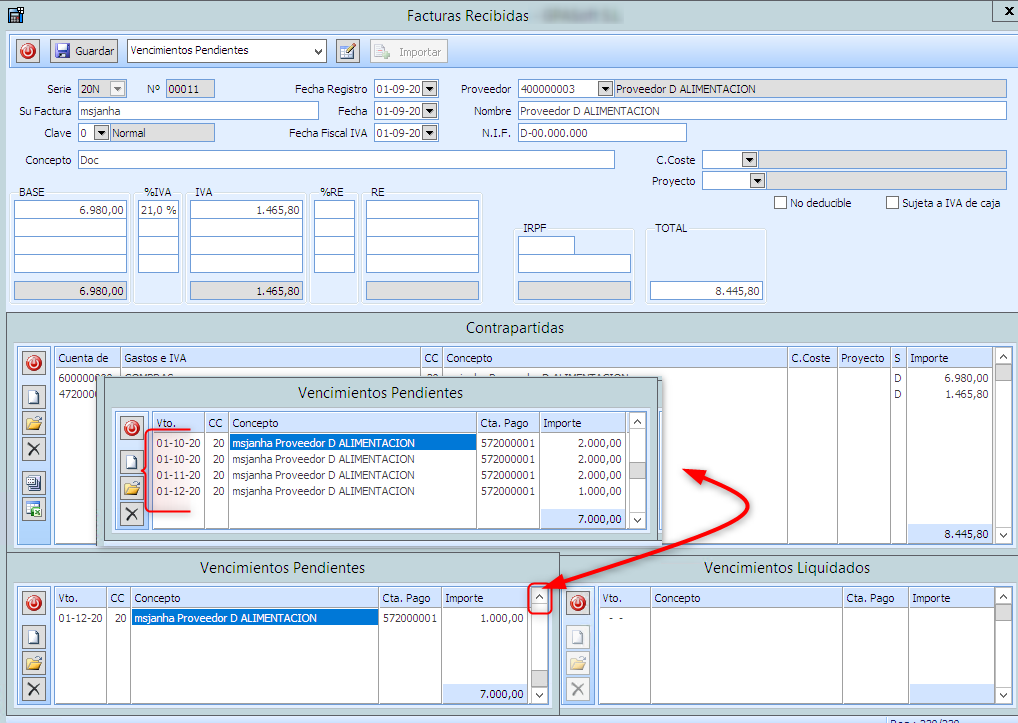Click scroll up arrow in Vencimientos Pendientes list
This screenshot has height=723, width=1018.
(x=540, y=599)
